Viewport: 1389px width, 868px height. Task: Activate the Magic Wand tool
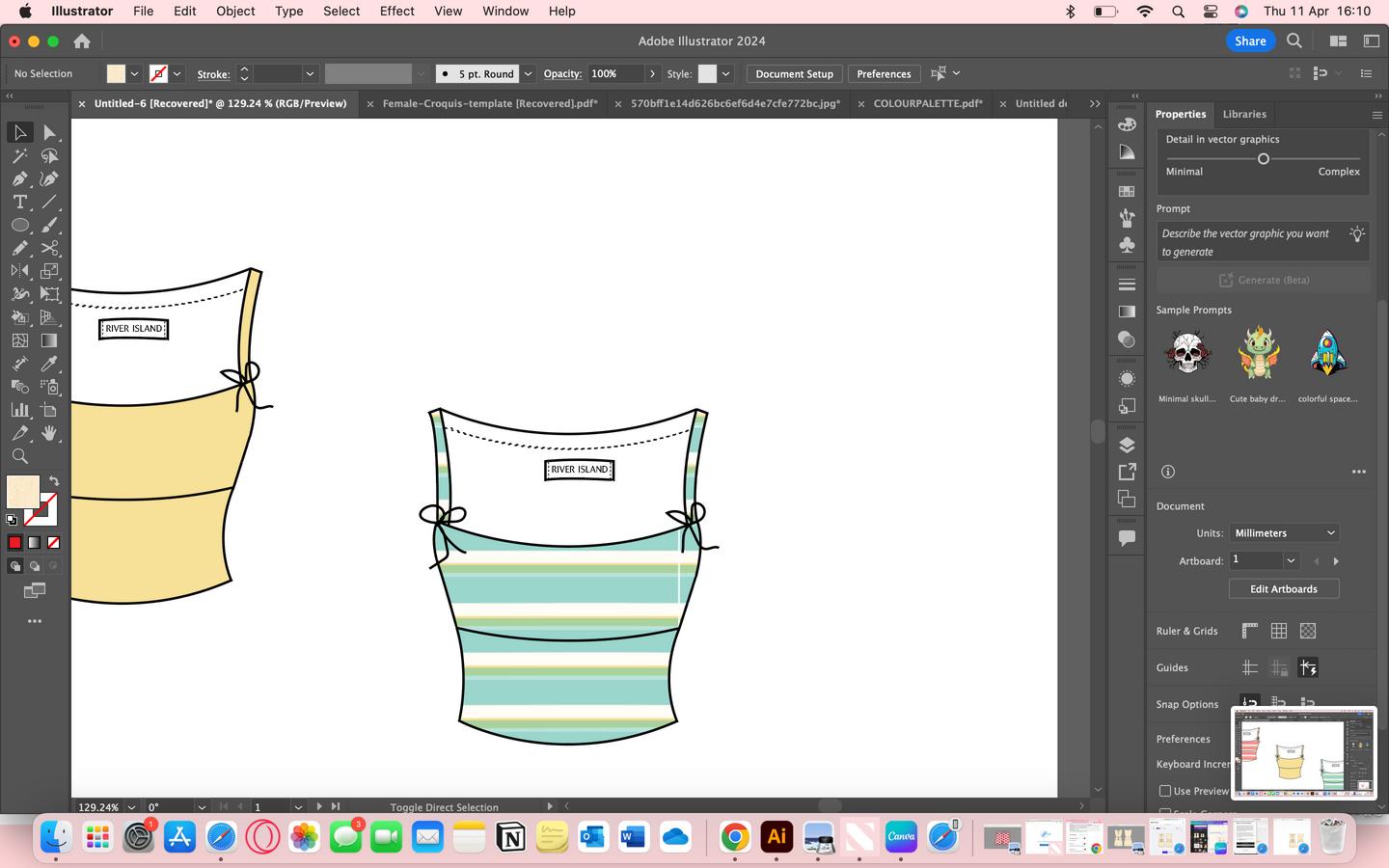pyautogui.click(x=19, y=155)
